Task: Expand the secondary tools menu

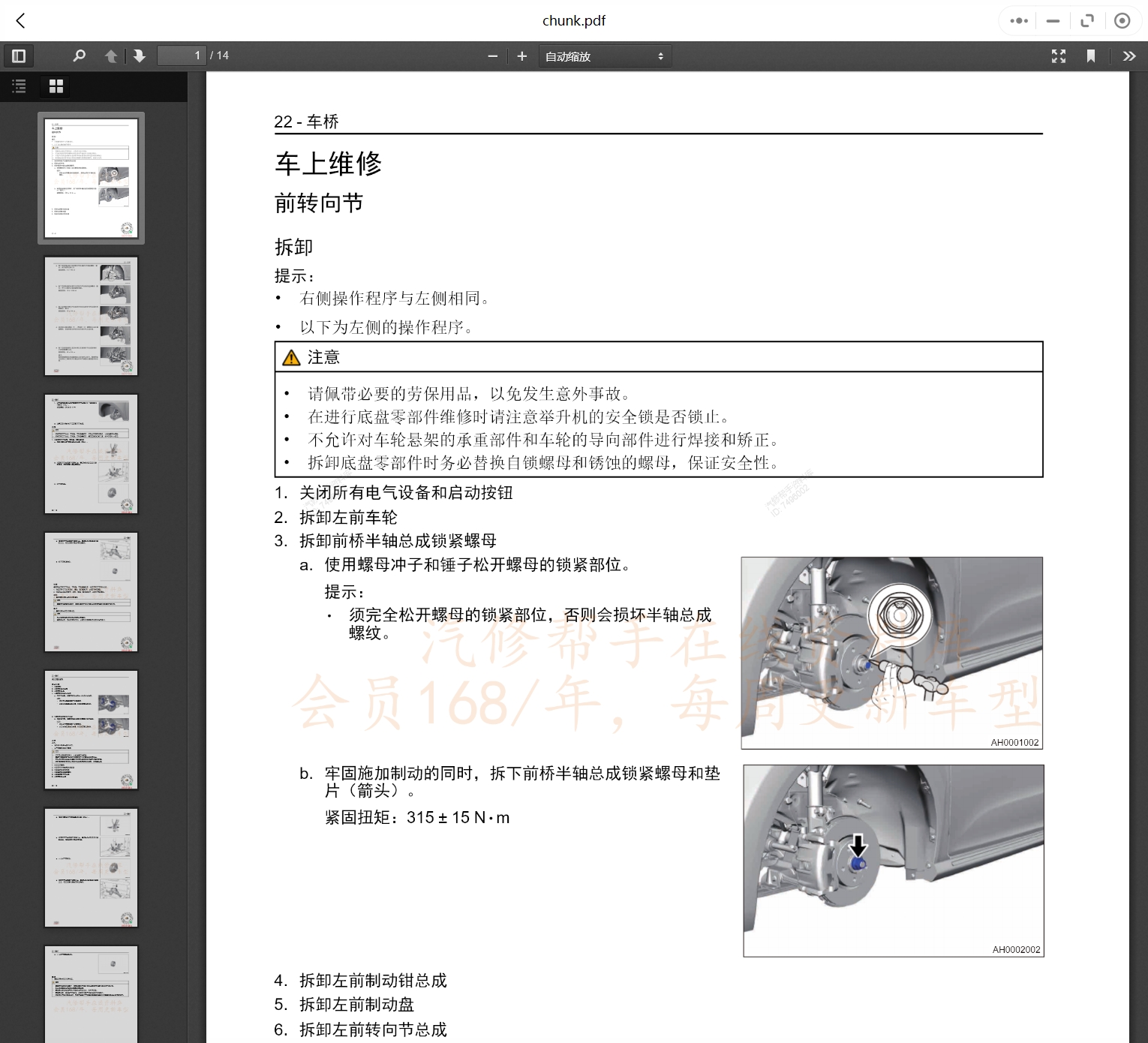Action: (x=1128, y=56)
